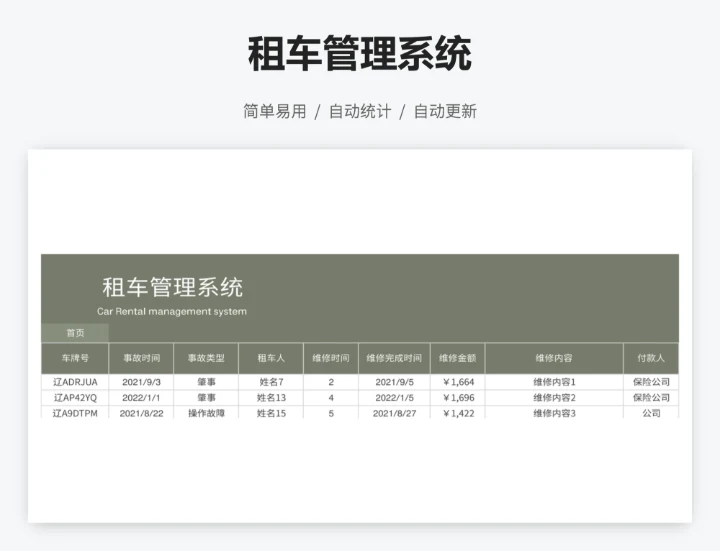The height and width of the screenshot is (551, 720).
Task: Click repair time value 4
Action: 331,398
